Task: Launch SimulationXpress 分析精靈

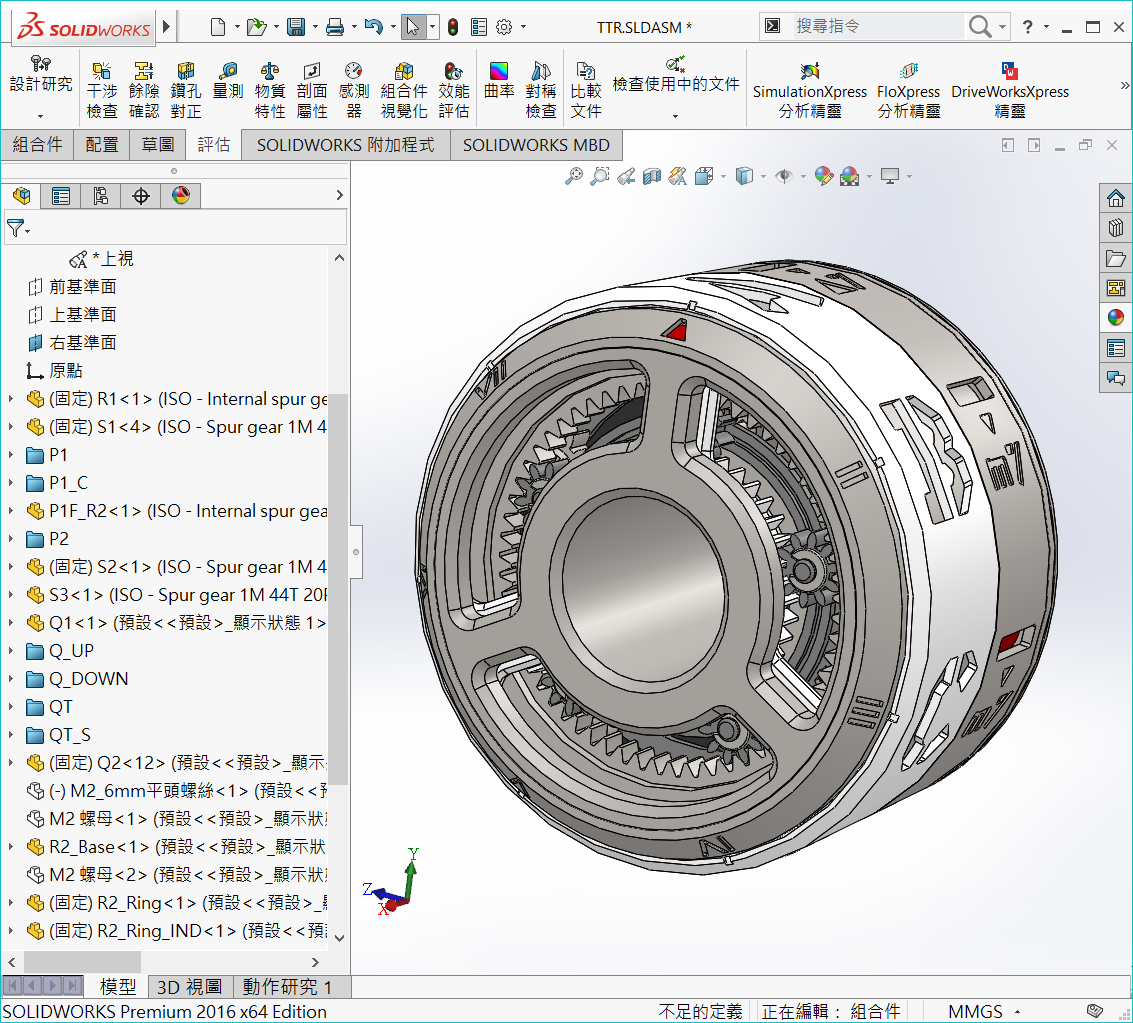Action: click(x=810, y=90)
